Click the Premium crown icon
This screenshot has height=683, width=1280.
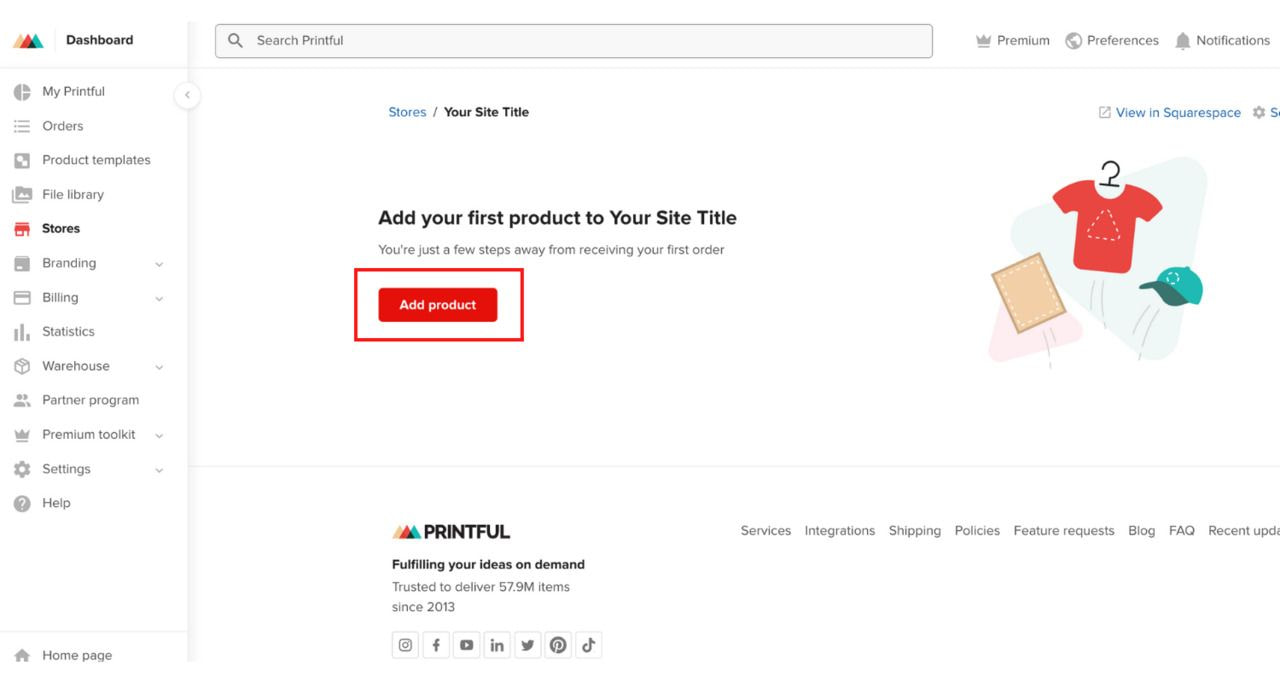tap(983, 41)
